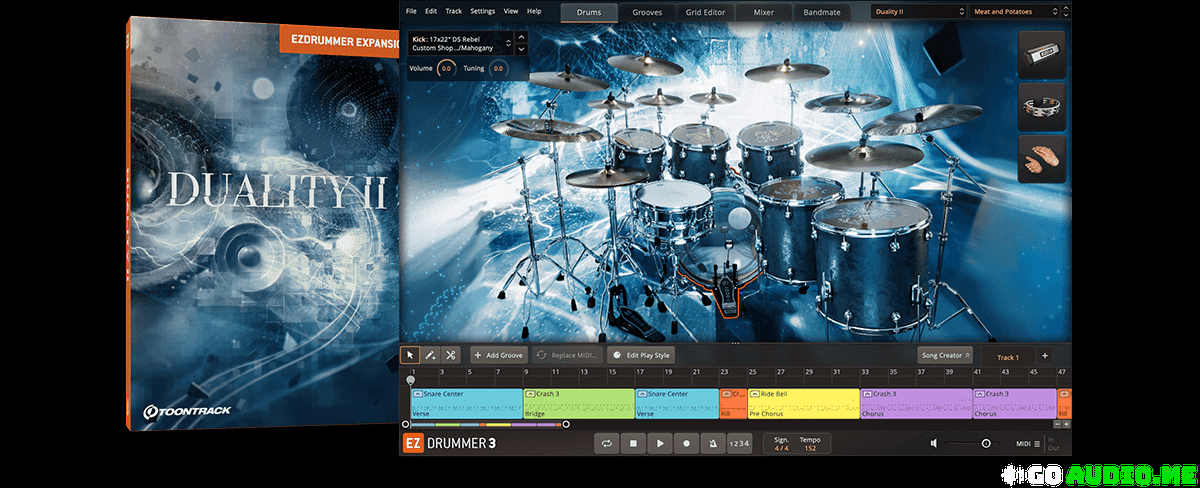This screenshot has width=1200, height=488.
Task: Open the View menu
Action: [x=511, y=11]
